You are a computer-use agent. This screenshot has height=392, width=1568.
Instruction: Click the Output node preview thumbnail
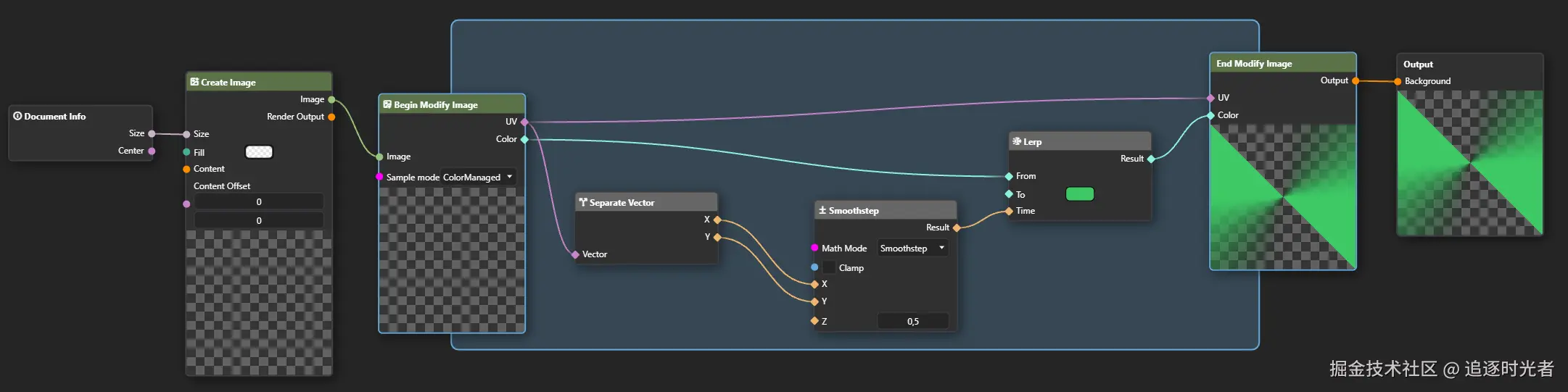(1470, 162)
